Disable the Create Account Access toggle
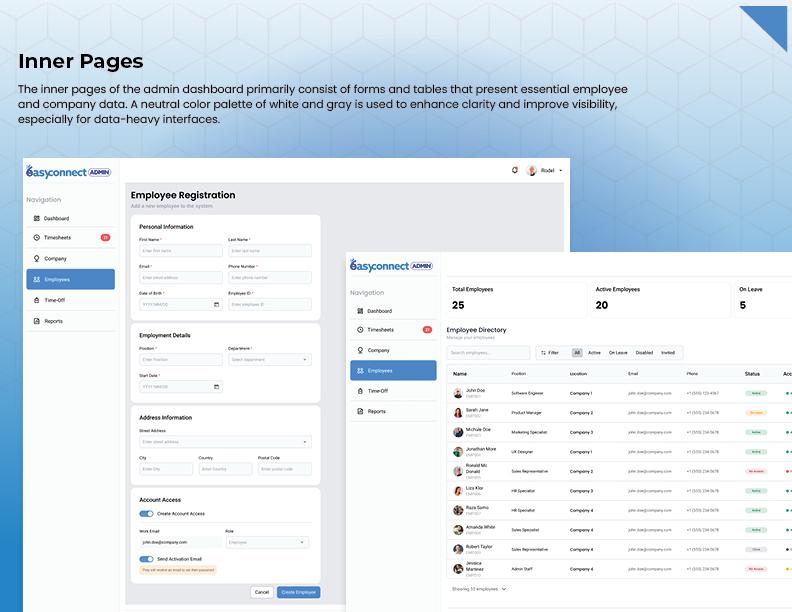The width and height of the screenshot is (792, 612). coord(146,514)
